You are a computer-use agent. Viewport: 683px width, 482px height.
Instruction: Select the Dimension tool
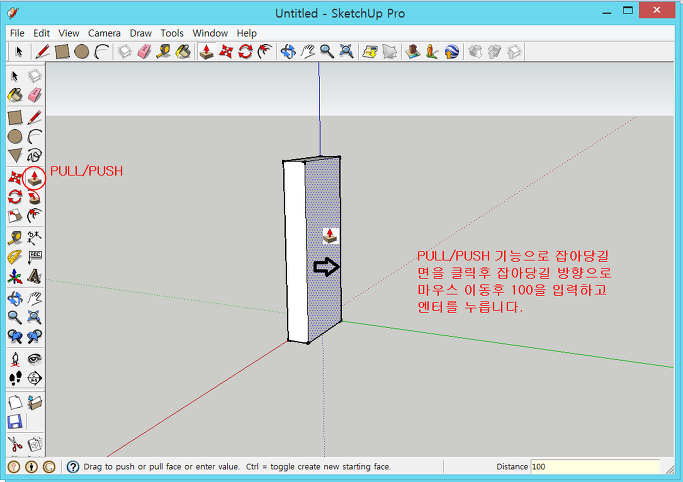(34, 238)
